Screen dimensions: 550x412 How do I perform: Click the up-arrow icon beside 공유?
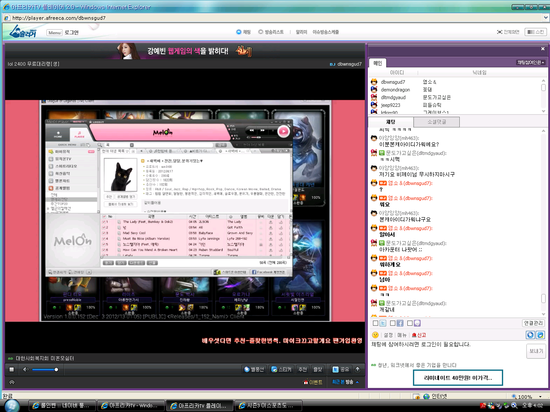click(357, 369)
